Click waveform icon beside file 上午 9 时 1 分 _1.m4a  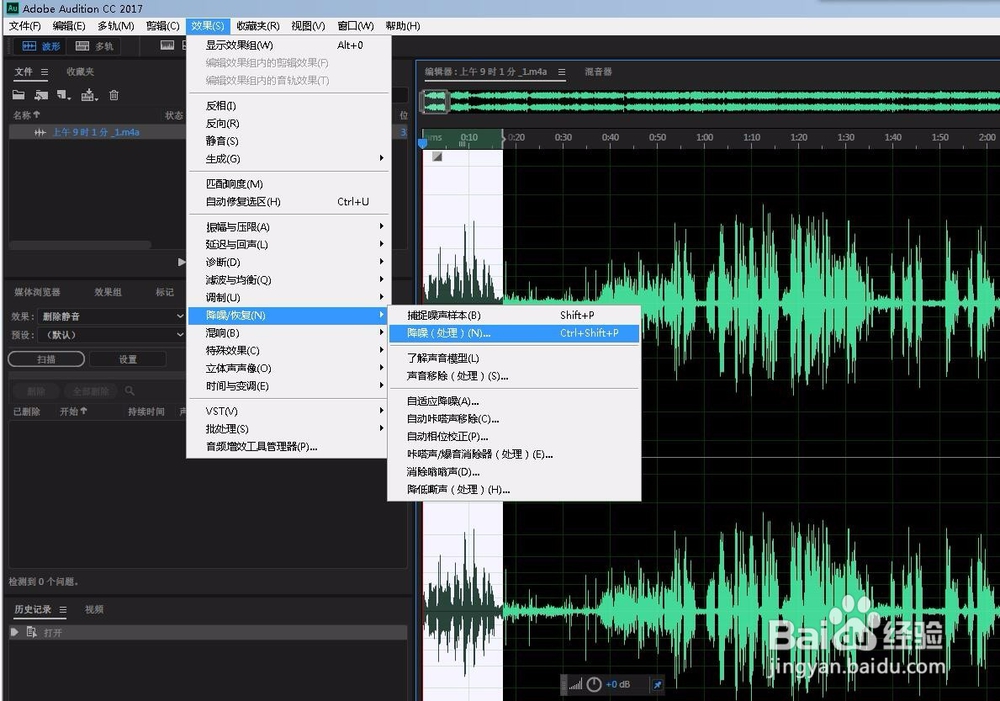pyautogui.click(x=40, y=132)
